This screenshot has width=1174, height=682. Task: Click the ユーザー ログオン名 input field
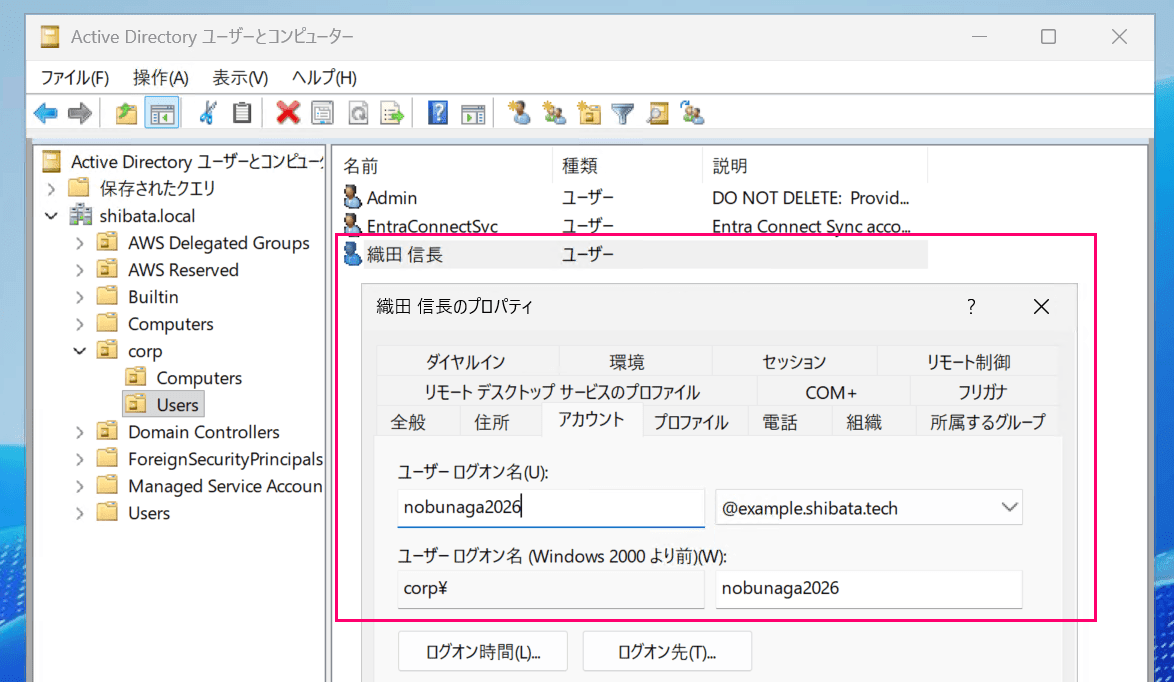tap(551, 508)
